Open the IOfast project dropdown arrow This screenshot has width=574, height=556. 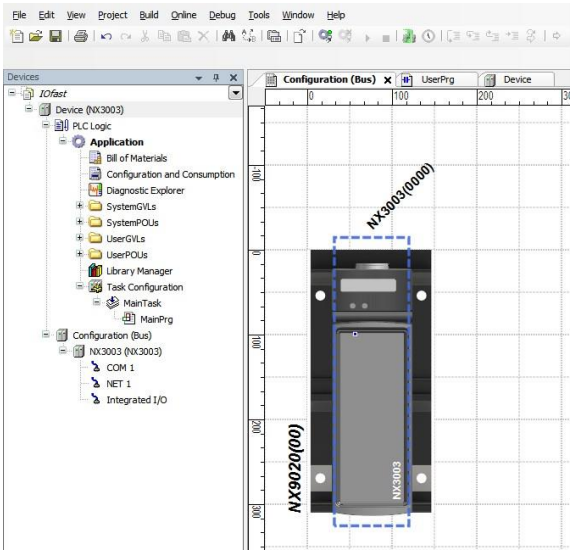point(236,93)
